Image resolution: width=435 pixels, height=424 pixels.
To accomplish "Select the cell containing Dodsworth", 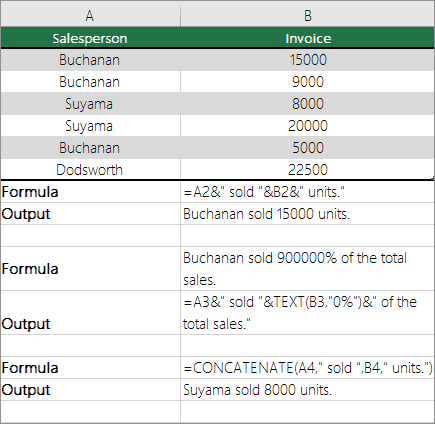I will tap(90, 170).
